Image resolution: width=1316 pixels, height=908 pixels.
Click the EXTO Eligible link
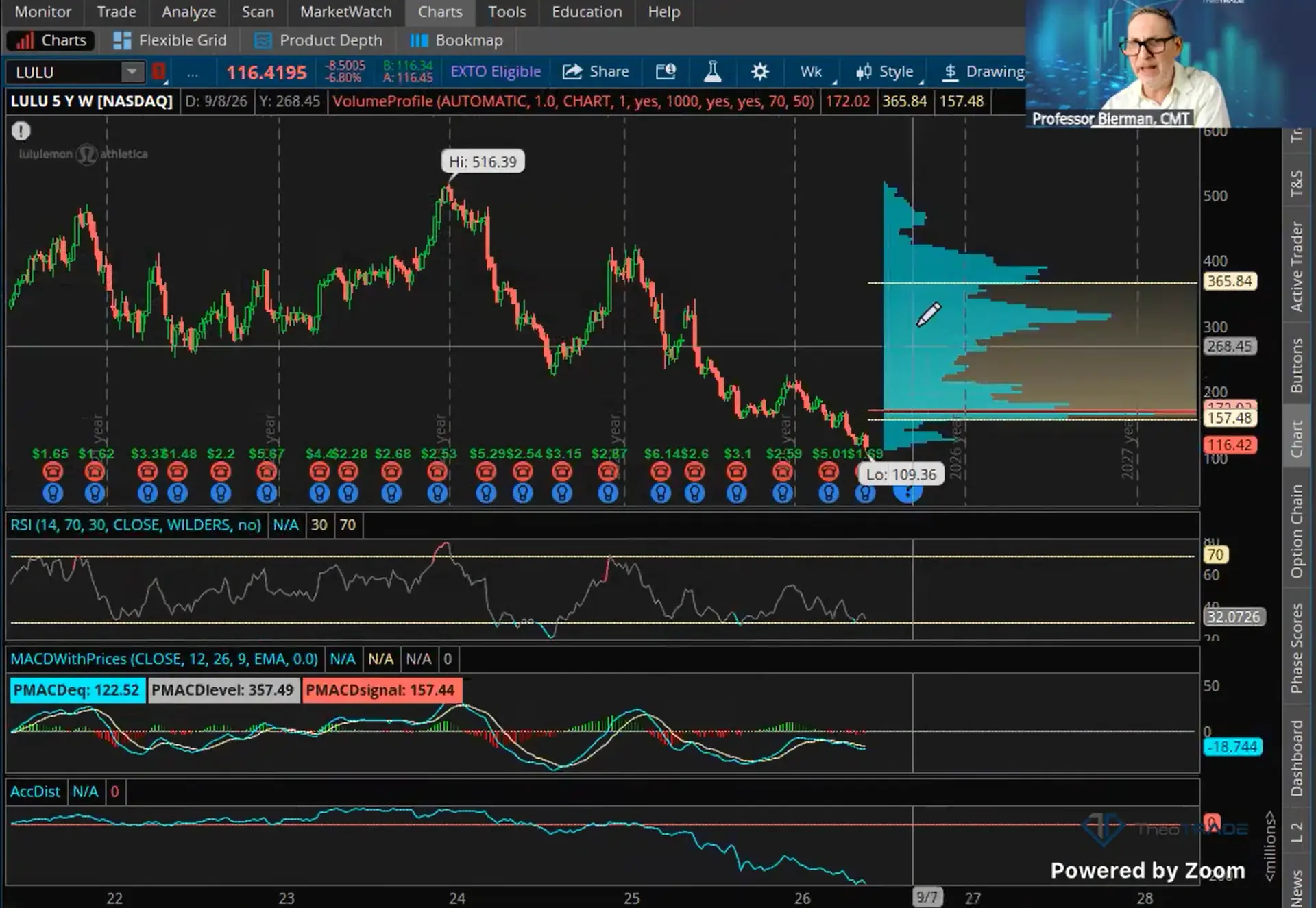click(x=496, y=71)
